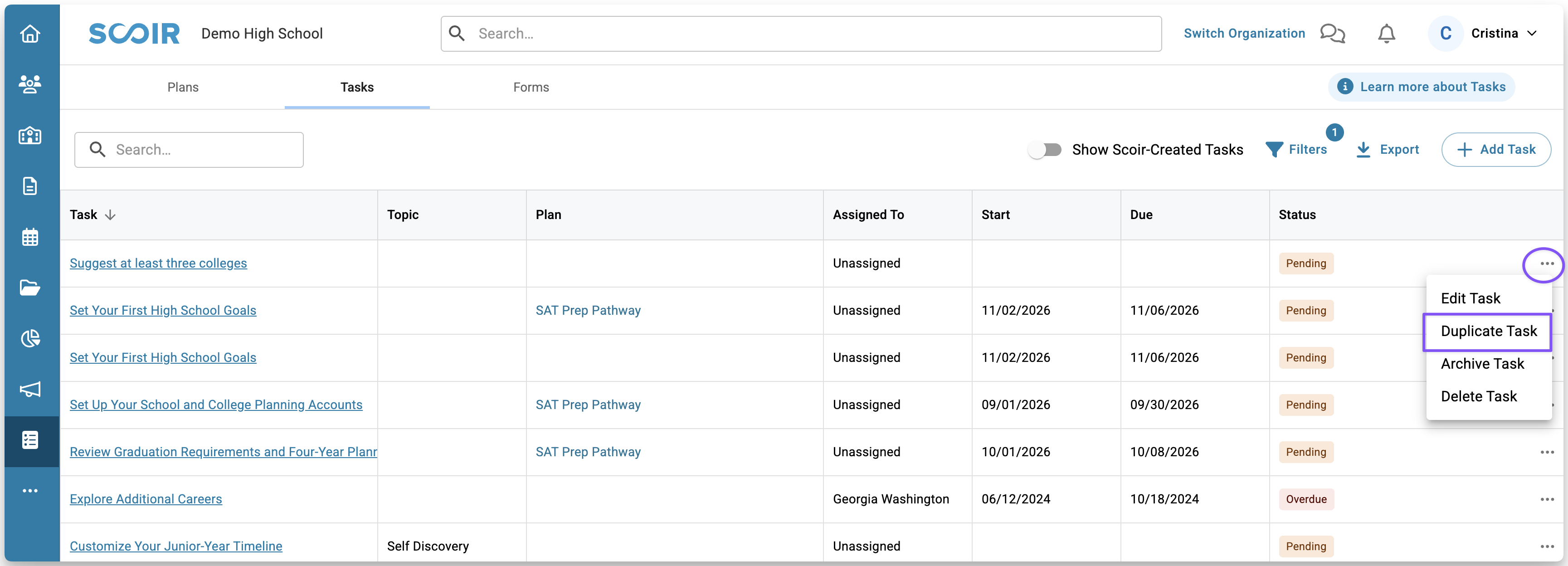
Task: Select Duplicate Task from the menu
Action: pyautogui.click(x=1488, y=332)
